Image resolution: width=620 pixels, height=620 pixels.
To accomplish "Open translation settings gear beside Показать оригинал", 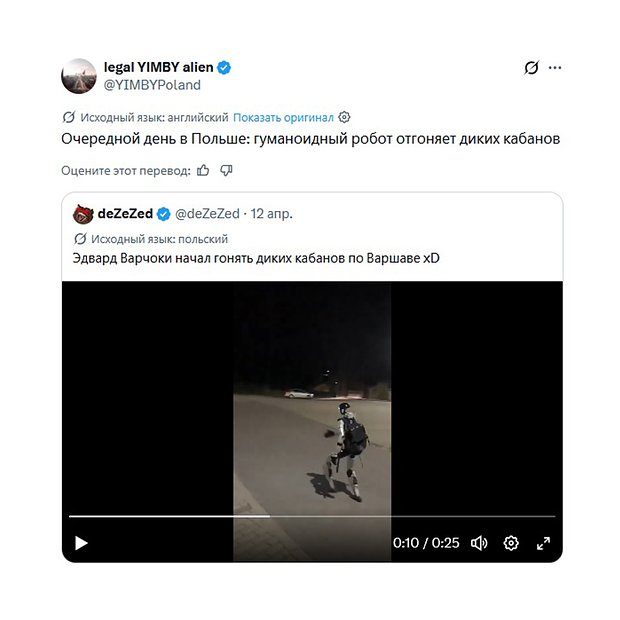I will point(345,117).
